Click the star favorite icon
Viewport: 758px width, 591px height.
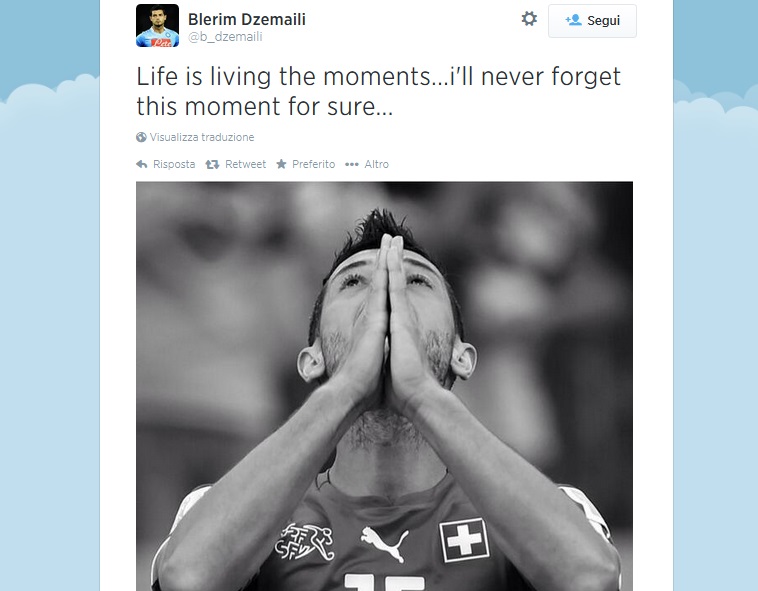coord(281,164)
